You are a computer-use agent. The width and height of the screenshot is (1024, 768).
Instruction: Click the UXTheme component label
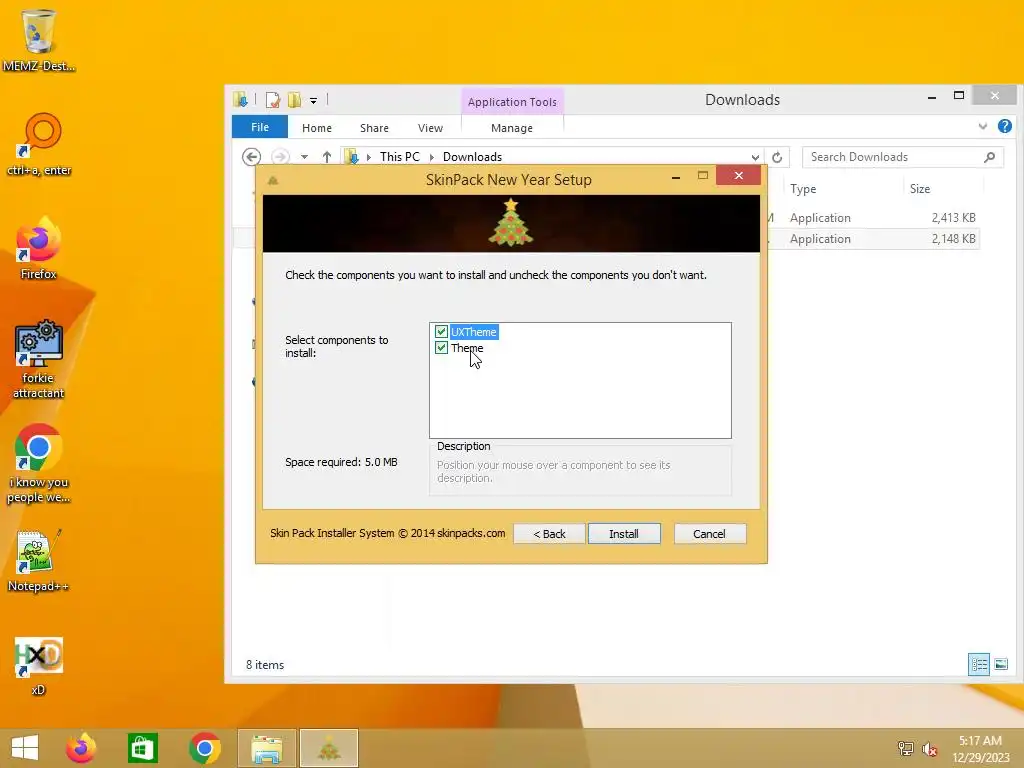(x=473, y=332)
